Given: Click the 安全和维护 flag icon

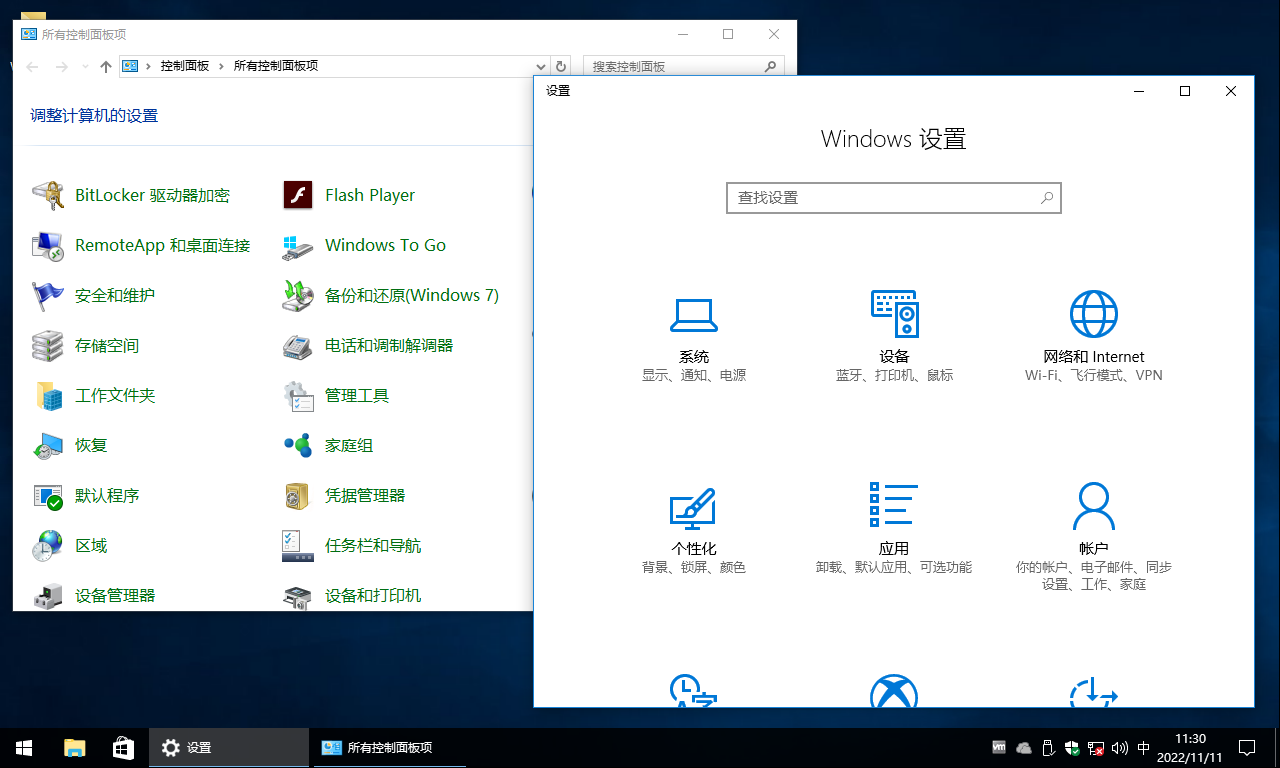Looking at the screenshot, I should (48, 295).
